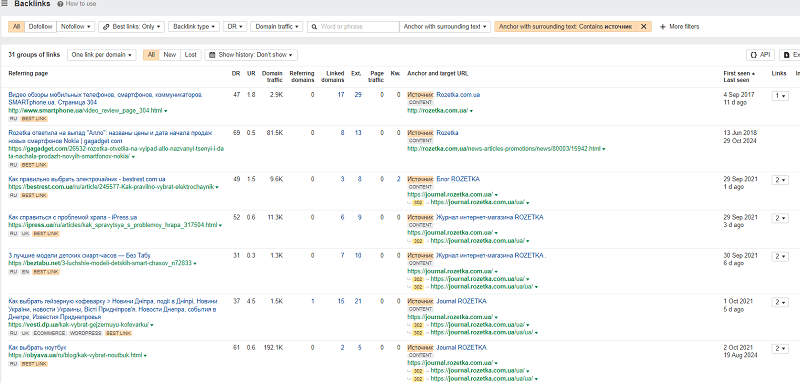This screenshot has height=383, width=800.
Task: Expand Links dropdown for smartphone.ua row
Action: (780, 96)
